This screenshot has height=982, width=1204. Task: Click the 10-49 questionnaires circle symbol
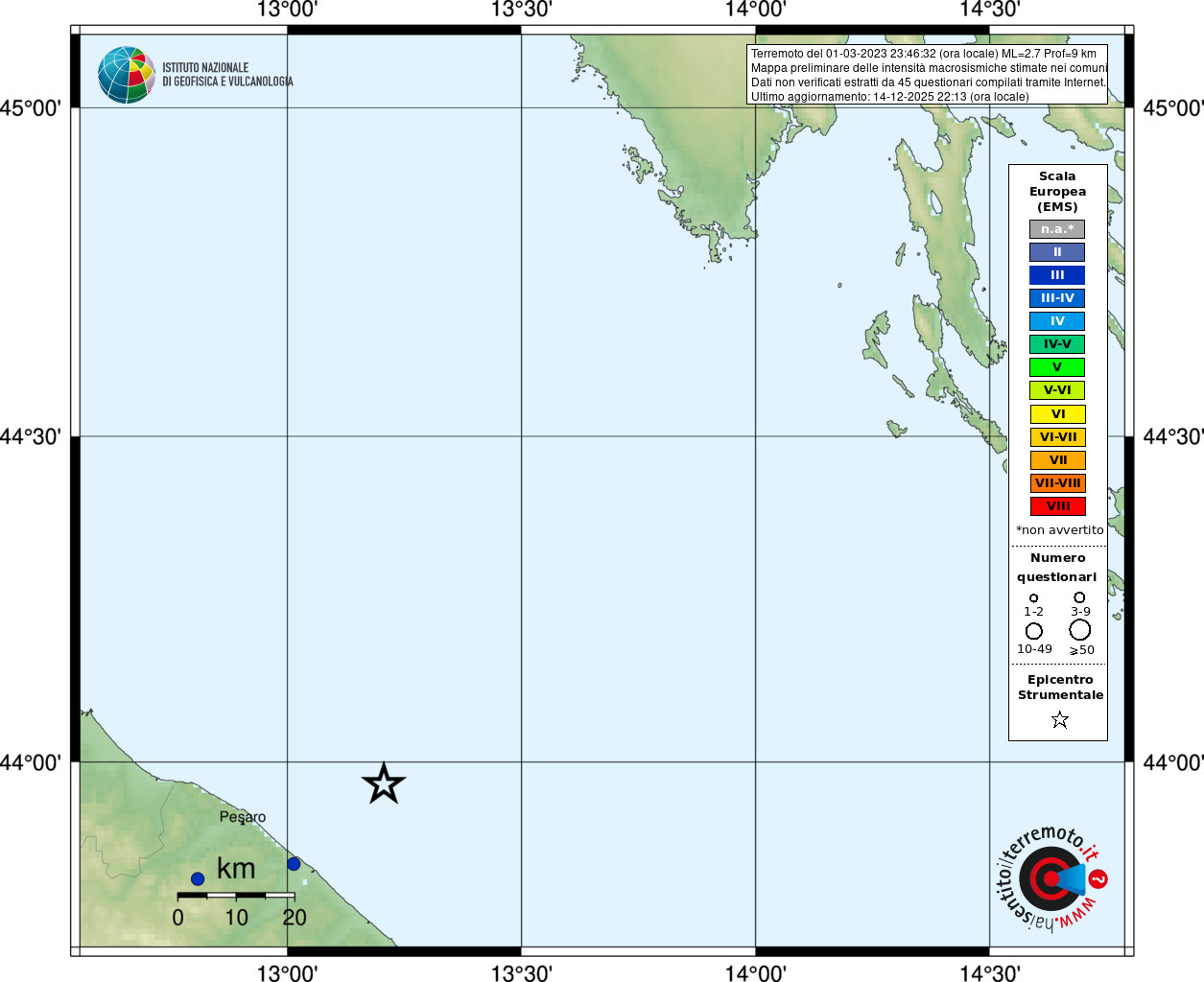tap(1034, 631)
